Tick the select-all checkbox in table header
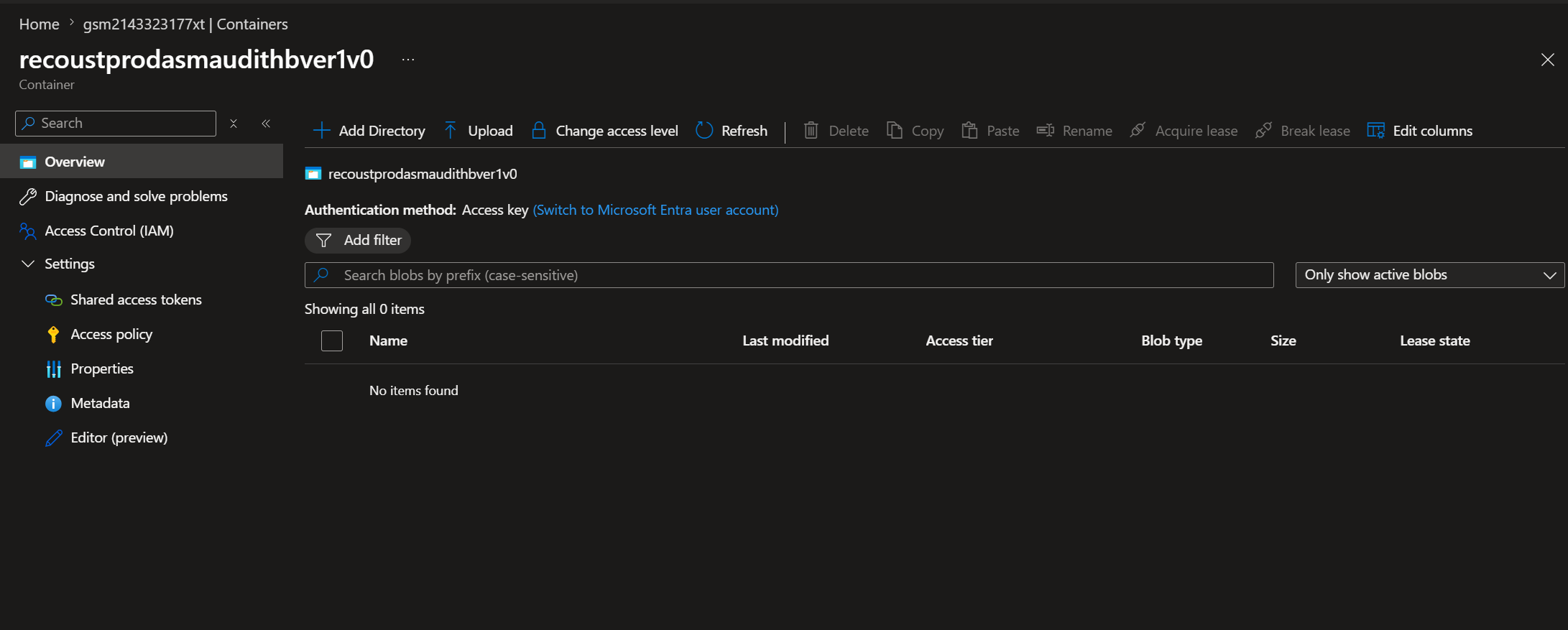Viewport: 1568px width, 630px height. 332,341
